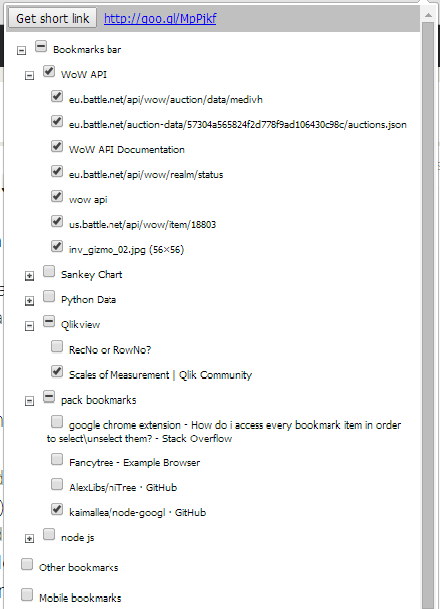Image resolution: width=440 pixels, height=609 pixels.
Task: Select the Mobile bookmarks checkbox
Action: [27, 594]
